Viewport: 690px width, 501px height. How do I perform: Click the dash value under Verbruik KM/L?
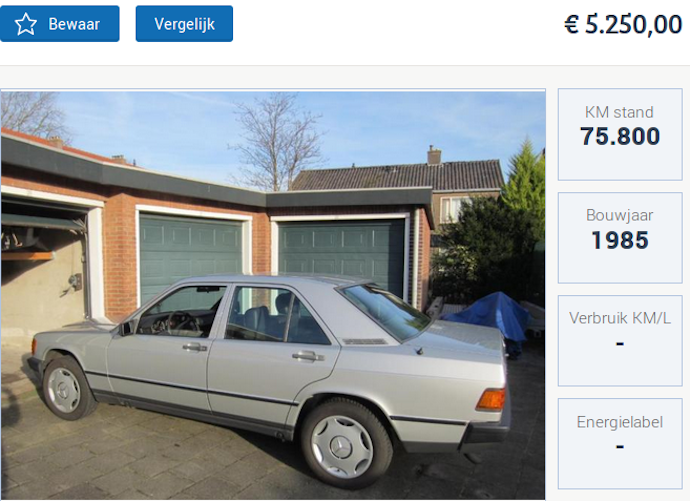click(x=620, y=343)
